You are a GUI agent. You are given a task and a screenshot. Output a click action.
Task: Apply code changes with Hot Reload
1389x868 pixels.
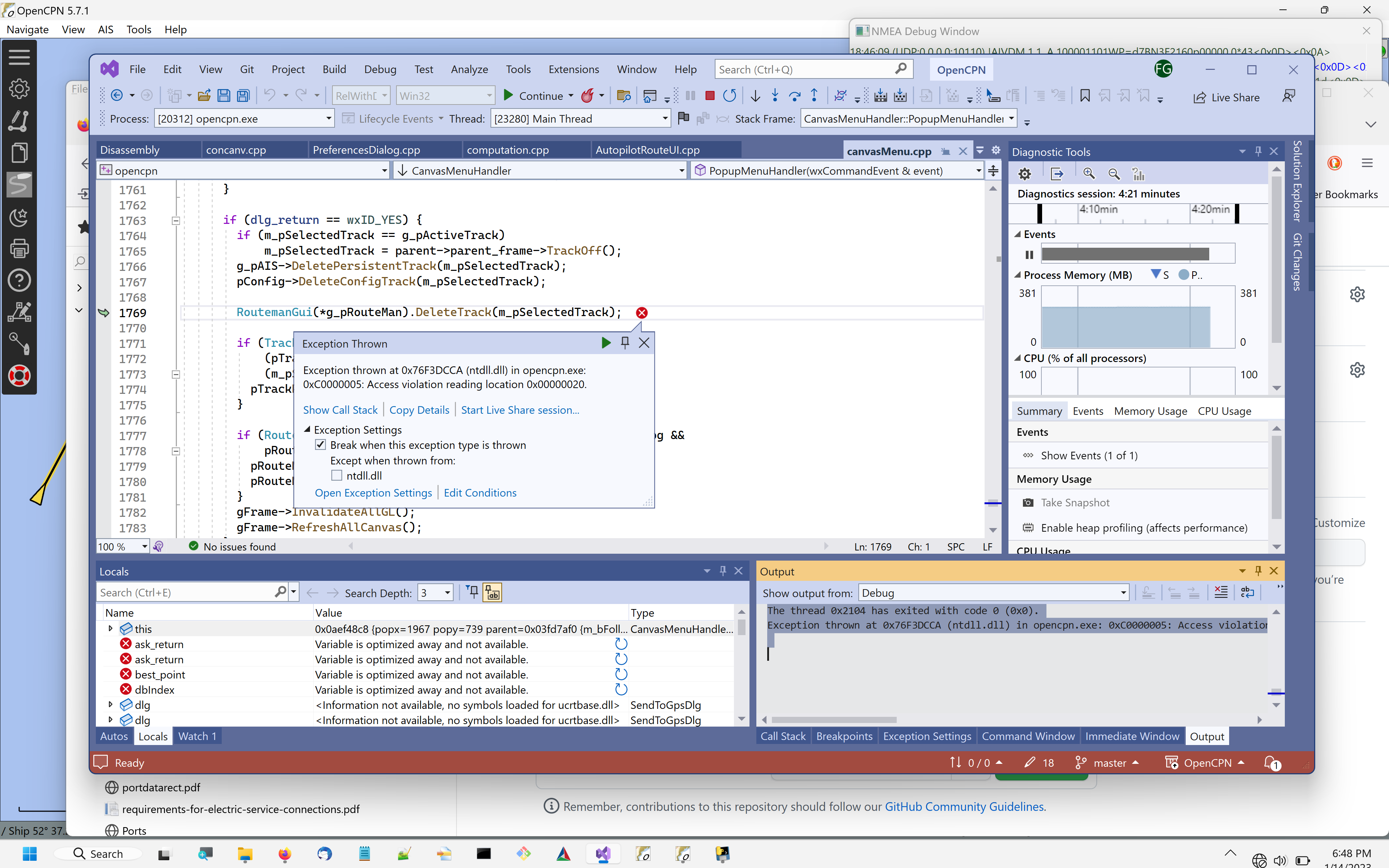588,95
